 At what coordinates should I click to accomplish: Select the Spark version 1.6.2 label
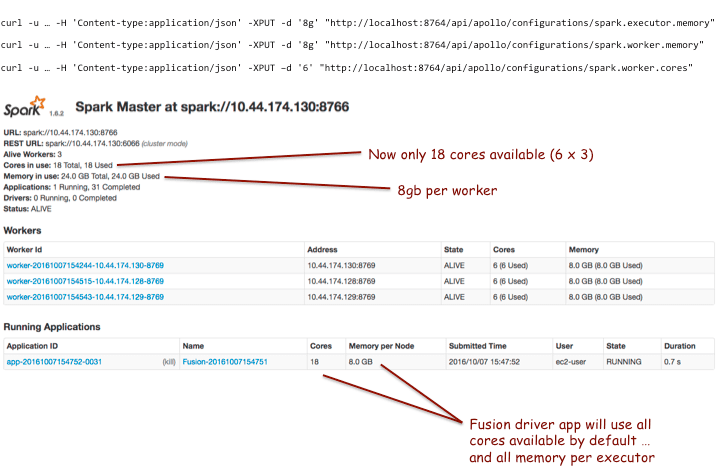click(56, 113)
